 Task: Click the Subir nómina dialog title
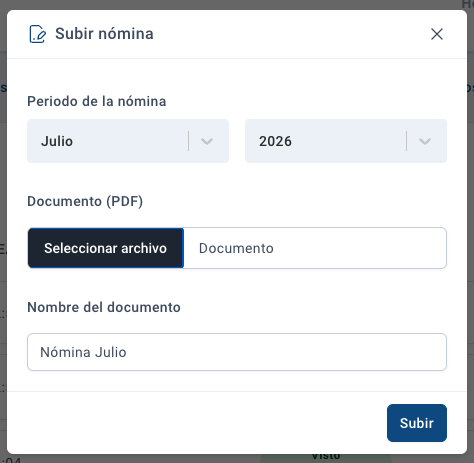[x=104, y=34]
